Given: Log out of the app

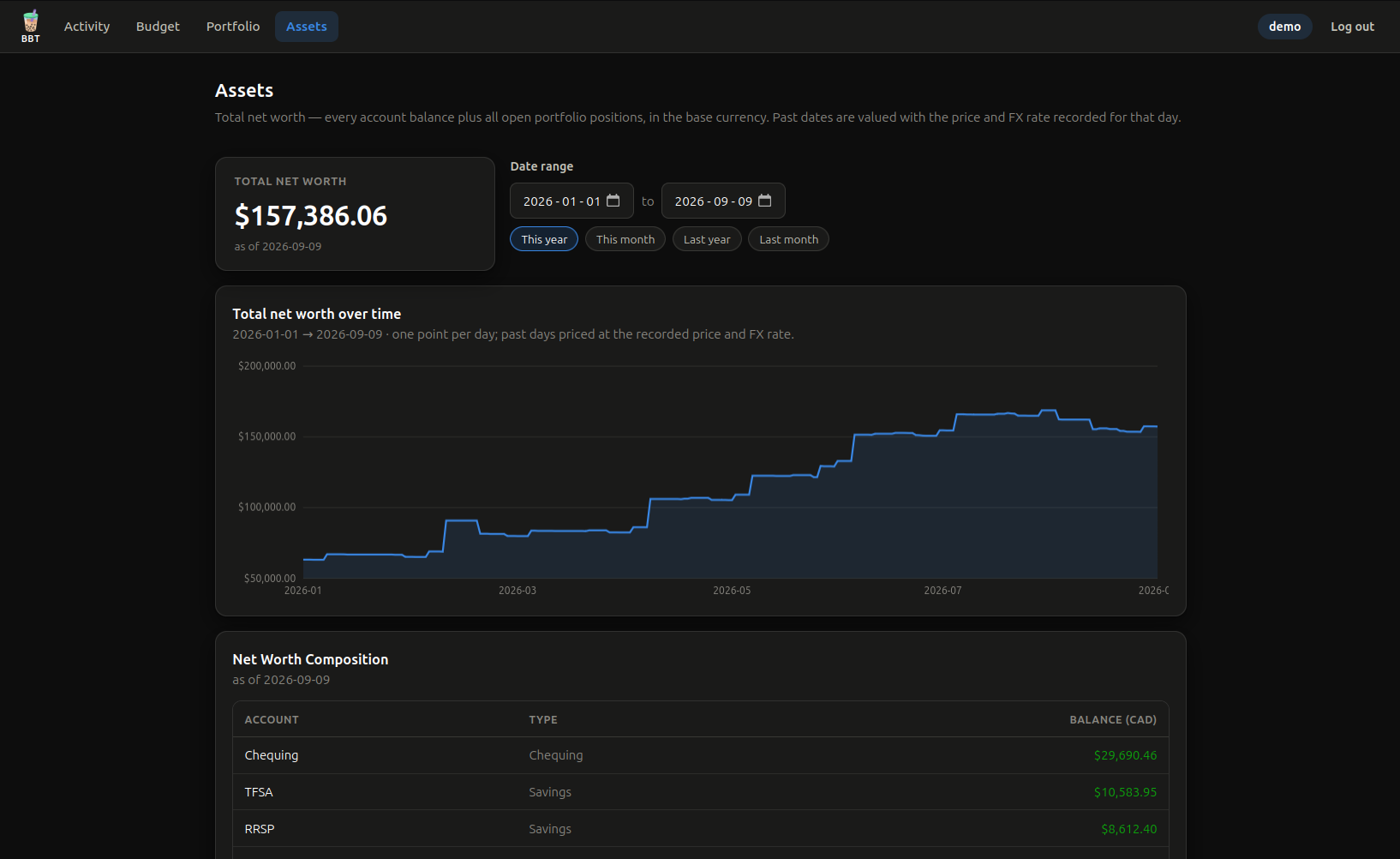Looking at the screenshot, I should [1352, 27].
